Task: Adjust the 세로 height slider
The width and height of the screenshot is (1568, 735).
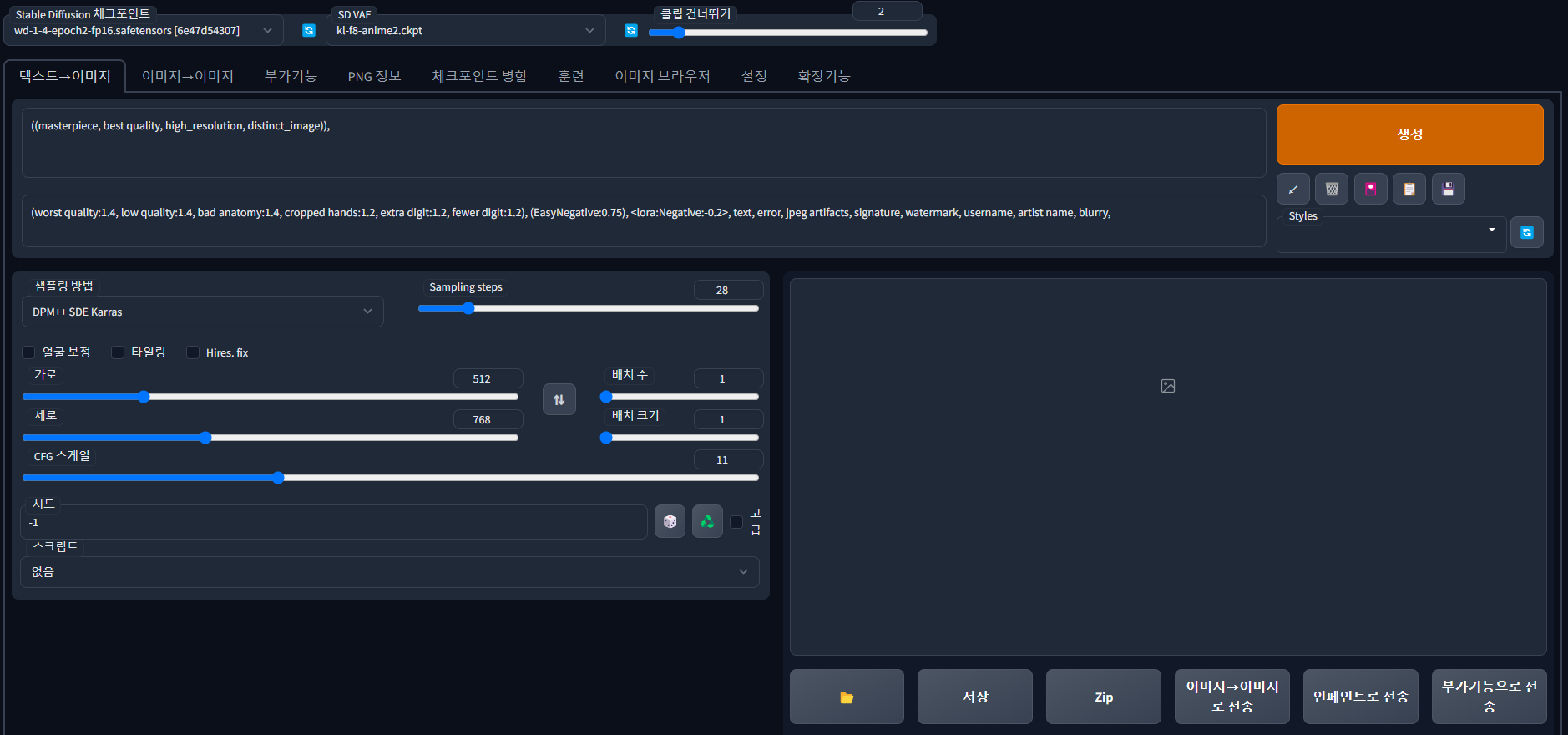Action: 271,438
